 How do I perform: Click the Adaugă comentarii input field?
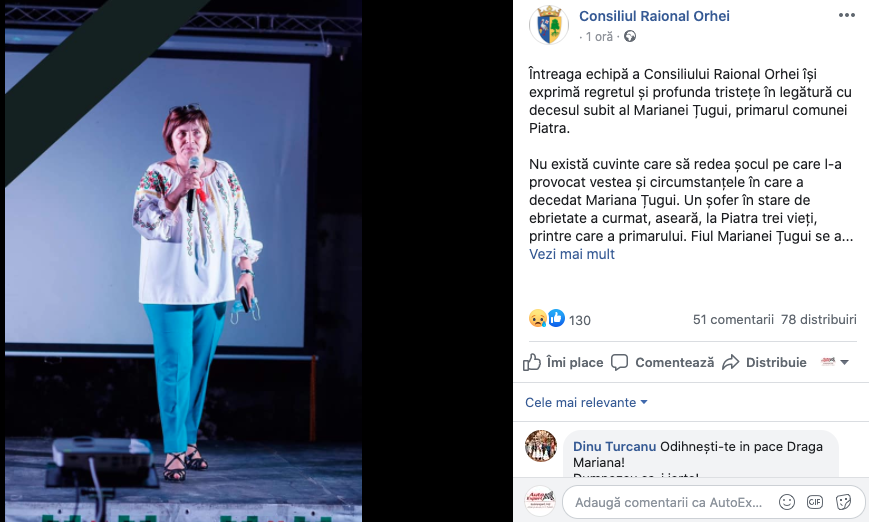pyautogui.click(x=668, y=503)
